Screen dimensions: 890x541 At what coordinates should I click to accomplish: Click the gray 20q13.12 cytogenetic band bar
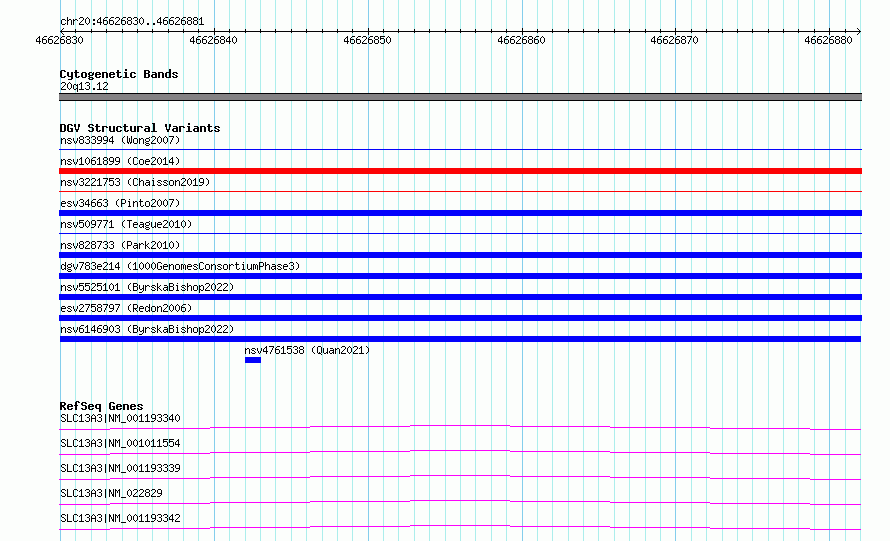460,97
